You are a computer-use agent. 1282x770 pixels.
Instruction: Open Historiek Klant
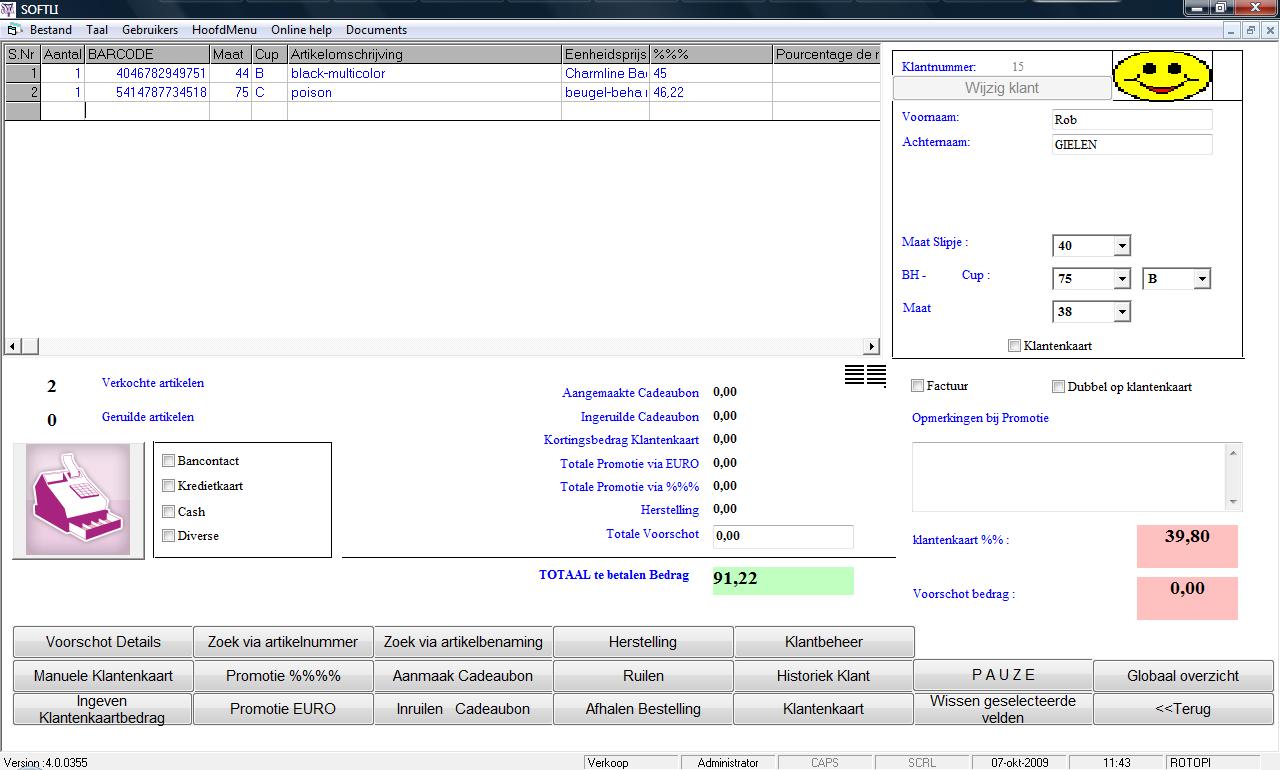pos(824,676)
